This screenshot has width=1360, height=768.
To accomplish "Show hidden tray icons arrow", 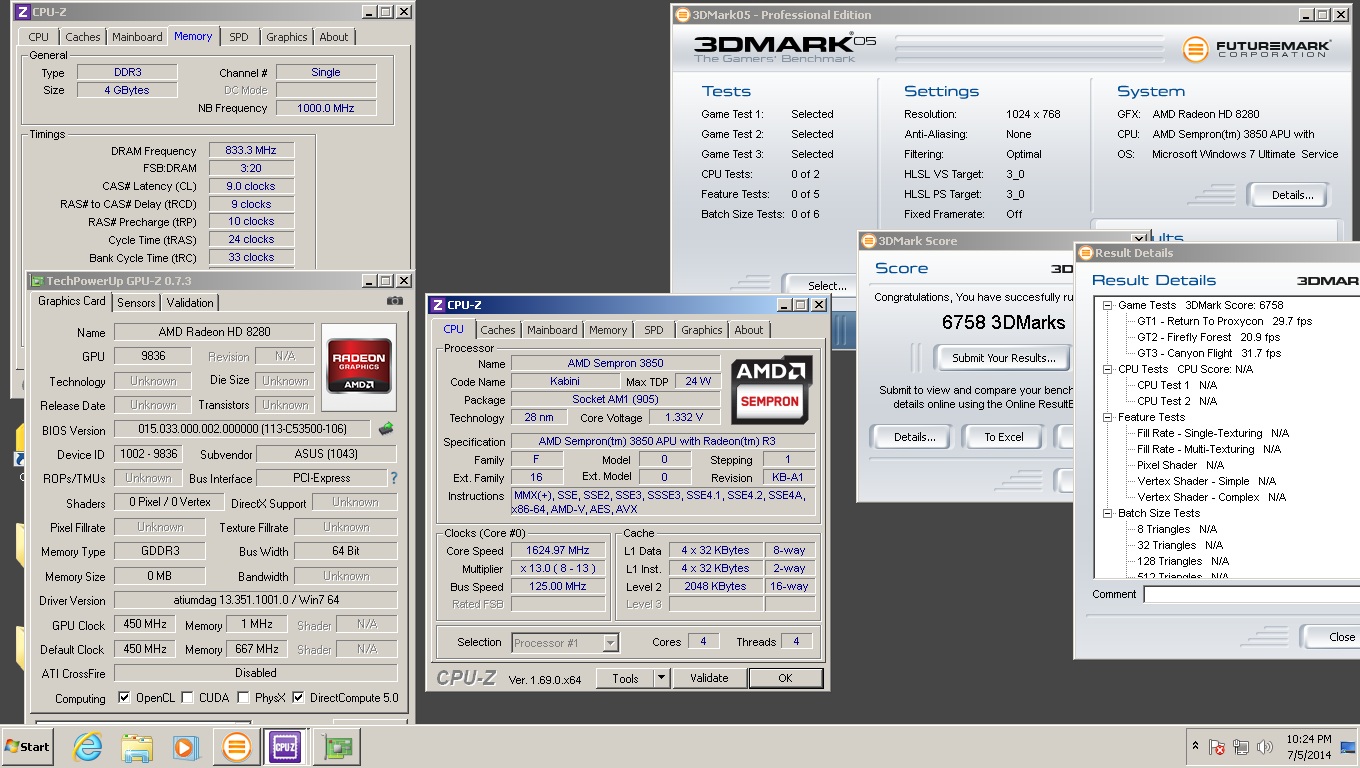I will click(x=1195, y=747).
